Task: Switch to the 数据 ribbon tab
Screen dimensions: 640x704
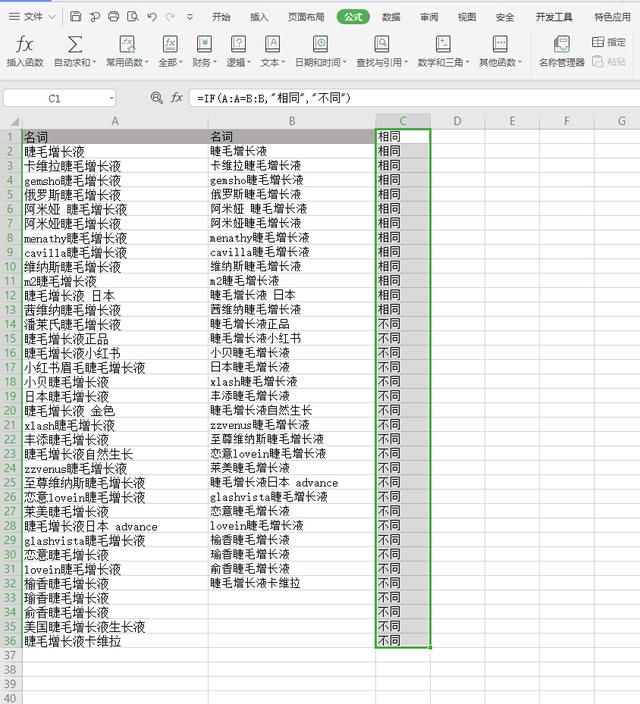Action: pos(391,17)
